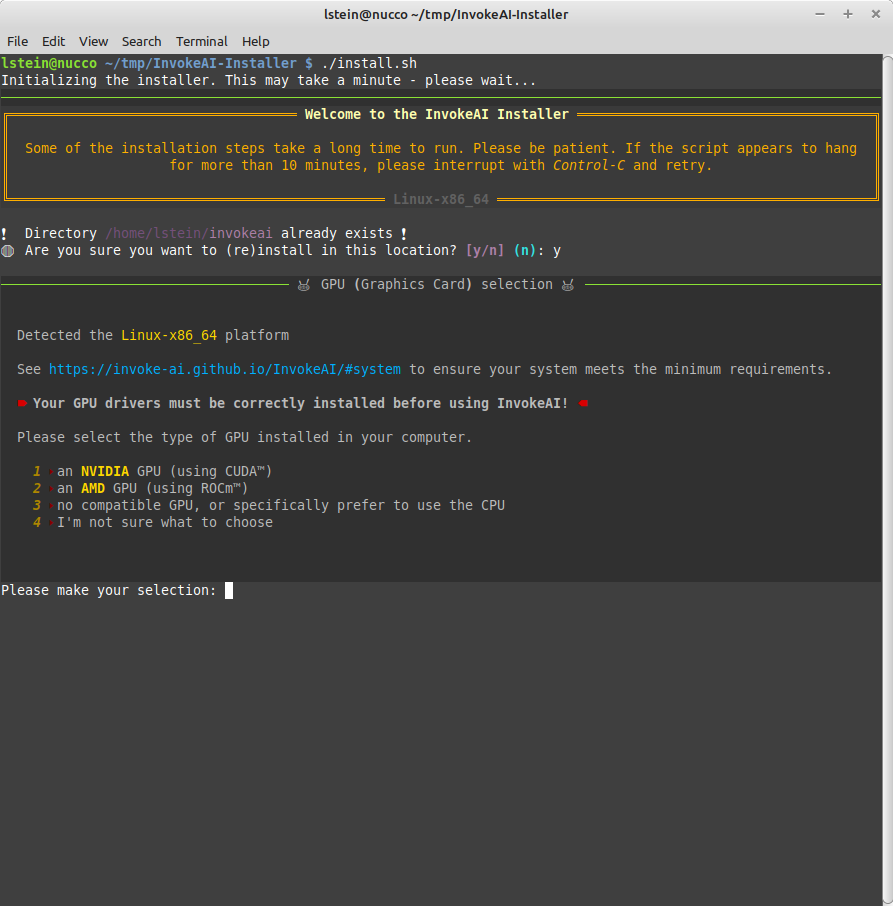Maximize the terminal window

pos(847,14)
